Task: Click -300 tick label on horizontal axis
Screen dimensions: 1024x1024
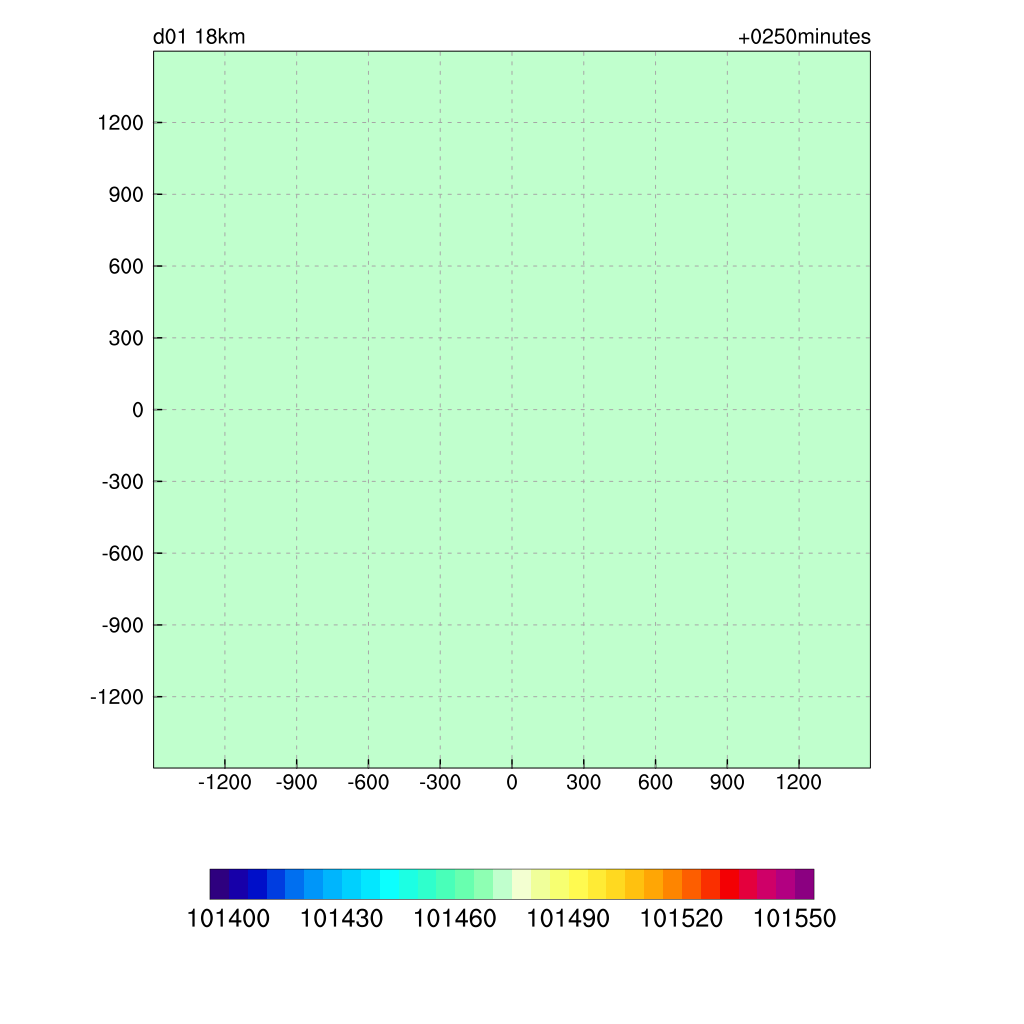Action: click(439, 783)
